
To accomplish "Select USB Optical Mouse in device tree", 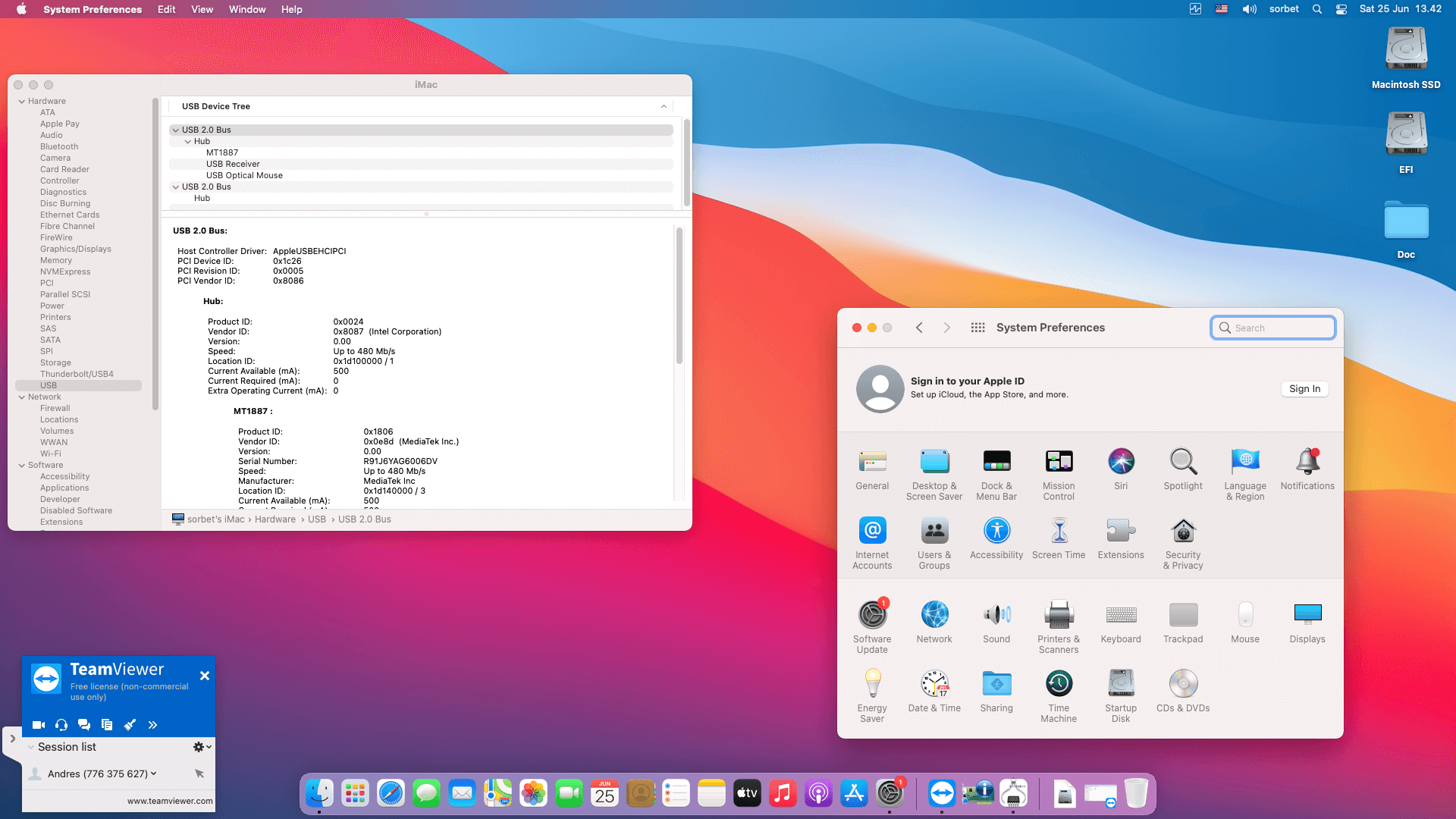I will pos(244,176).
